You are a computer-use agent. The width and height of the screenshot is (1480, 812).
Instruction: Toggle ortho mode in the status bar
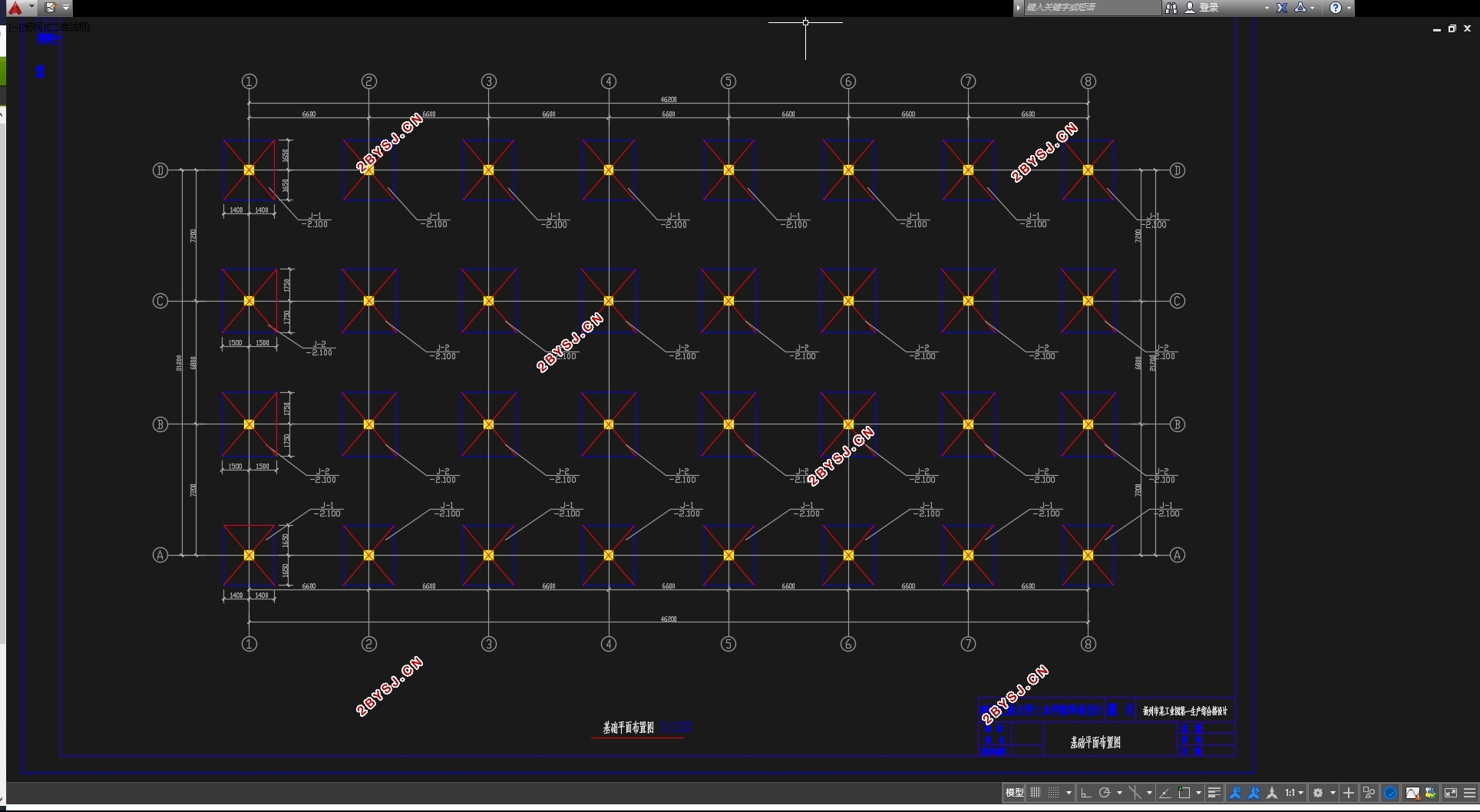[x=1085, y=793]
